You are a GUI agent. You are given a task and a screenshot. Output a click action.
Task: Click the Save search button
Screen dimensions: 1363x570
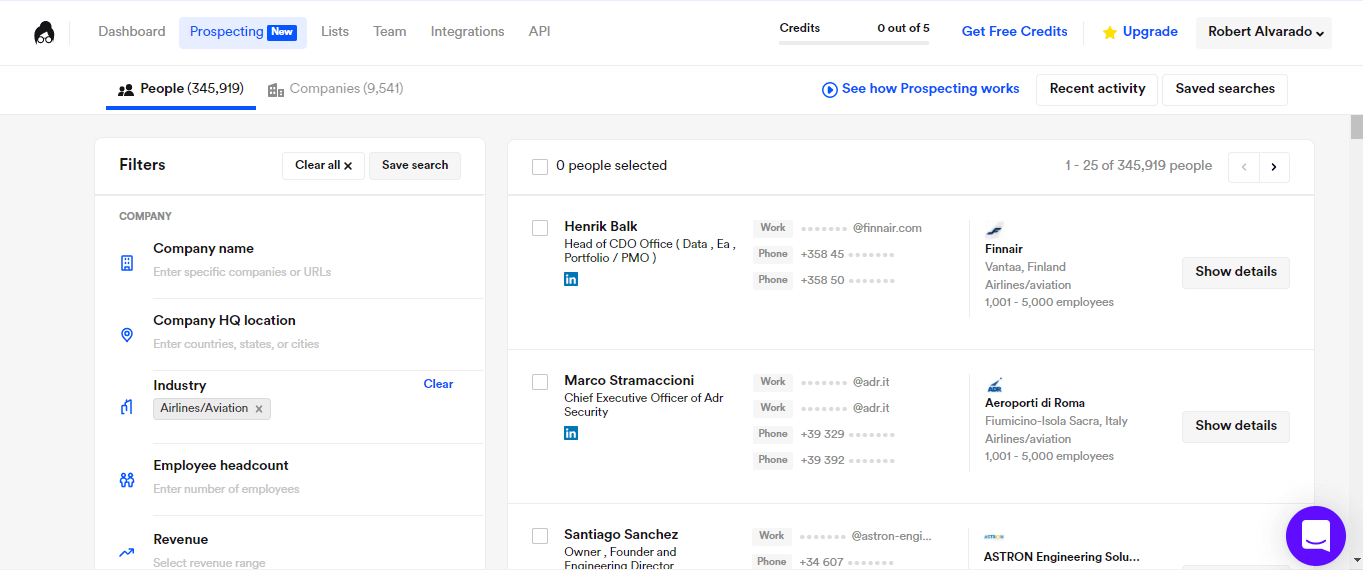click(x=415, y=166)
